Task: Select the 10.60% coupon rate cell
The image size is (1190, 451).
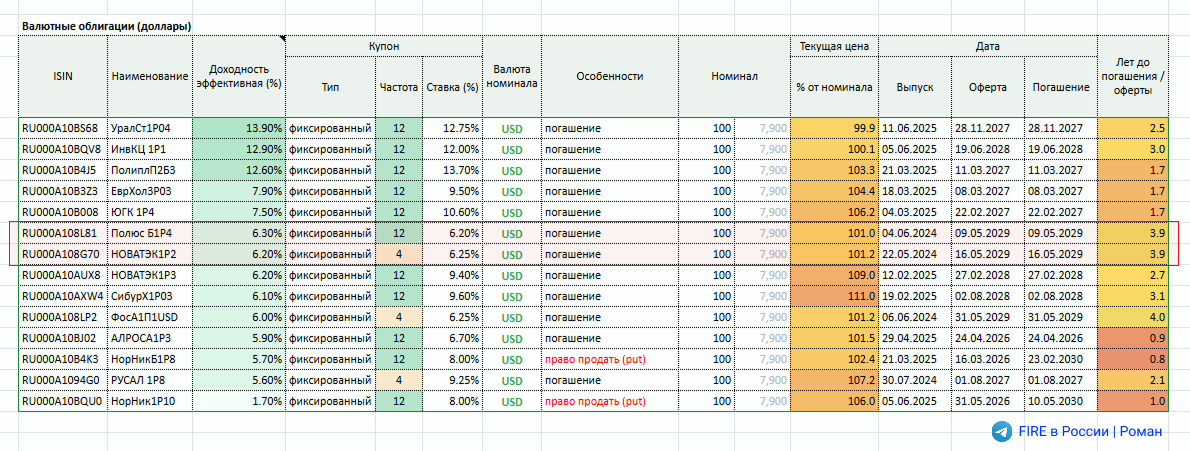Action: coord(452,212)
